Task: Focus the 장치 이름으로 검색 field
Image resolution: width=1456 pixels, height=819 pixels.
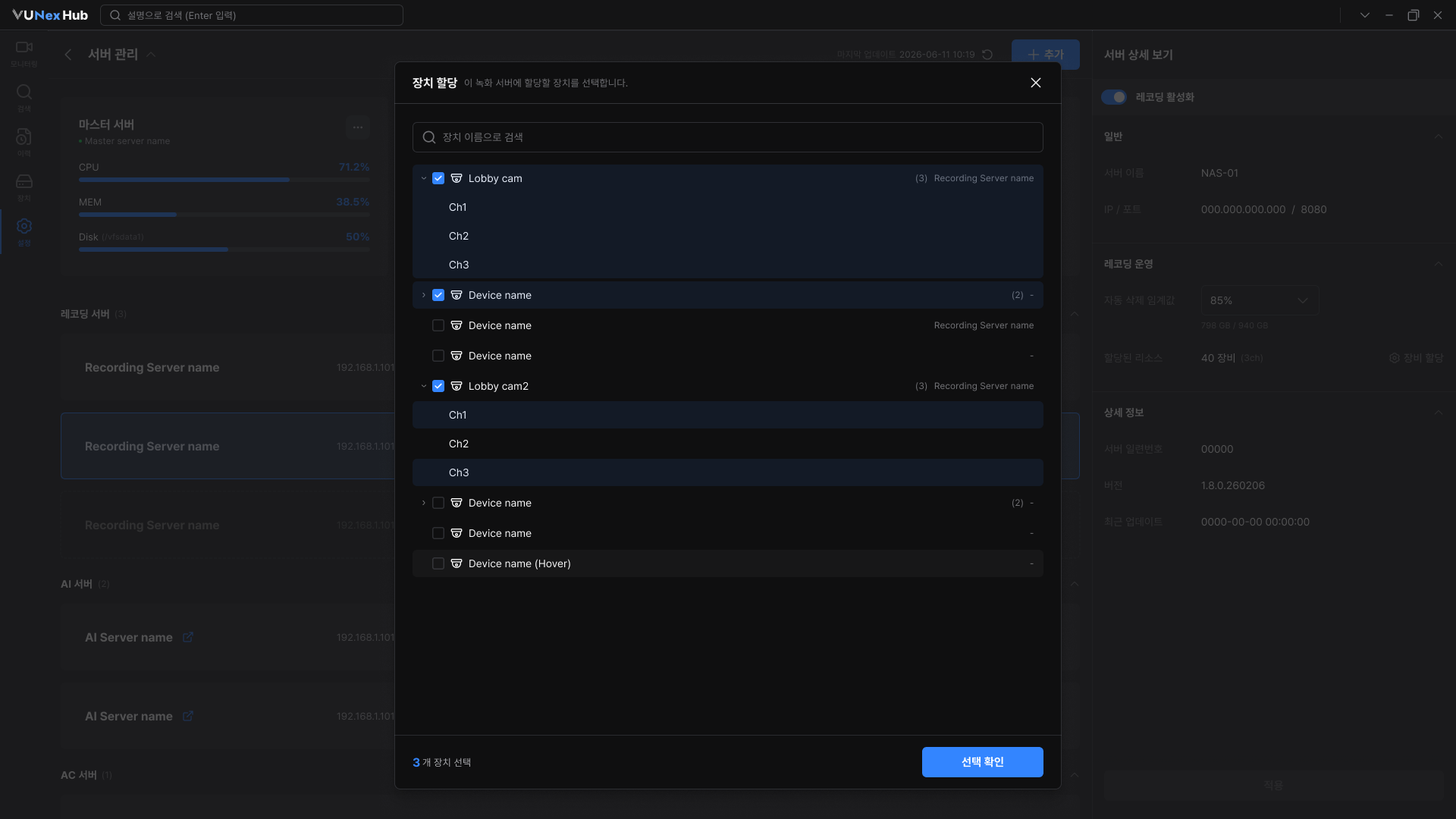Action: click(728, 137)
